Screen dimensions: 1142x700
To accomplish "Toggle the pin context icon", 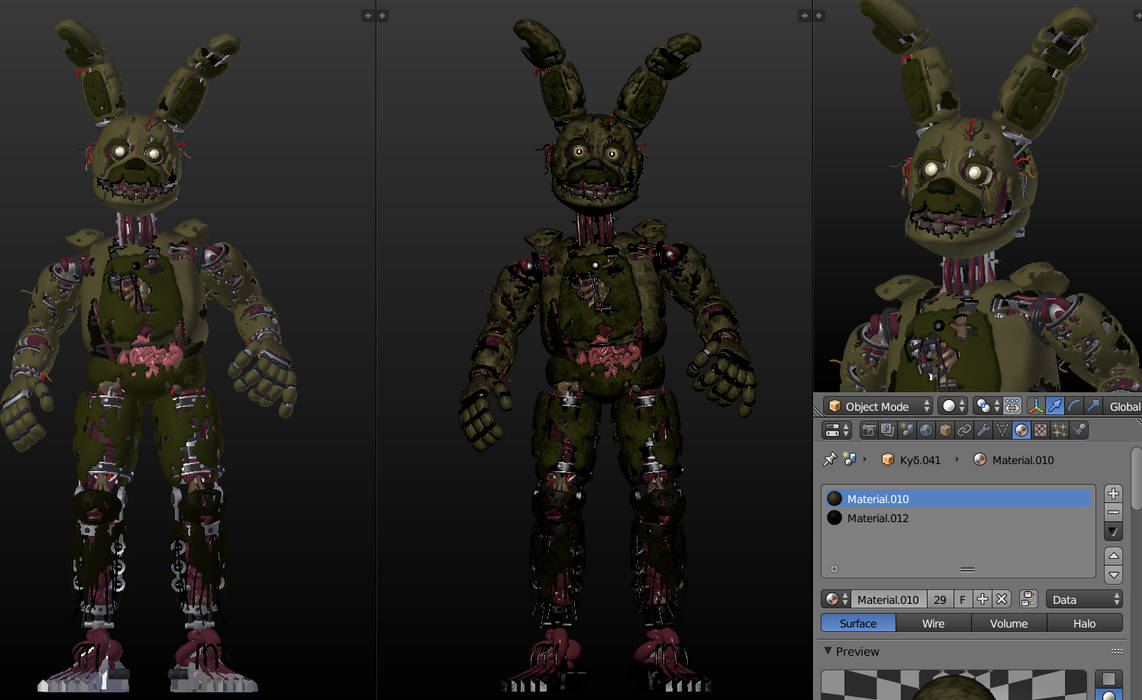I will 830,460.
